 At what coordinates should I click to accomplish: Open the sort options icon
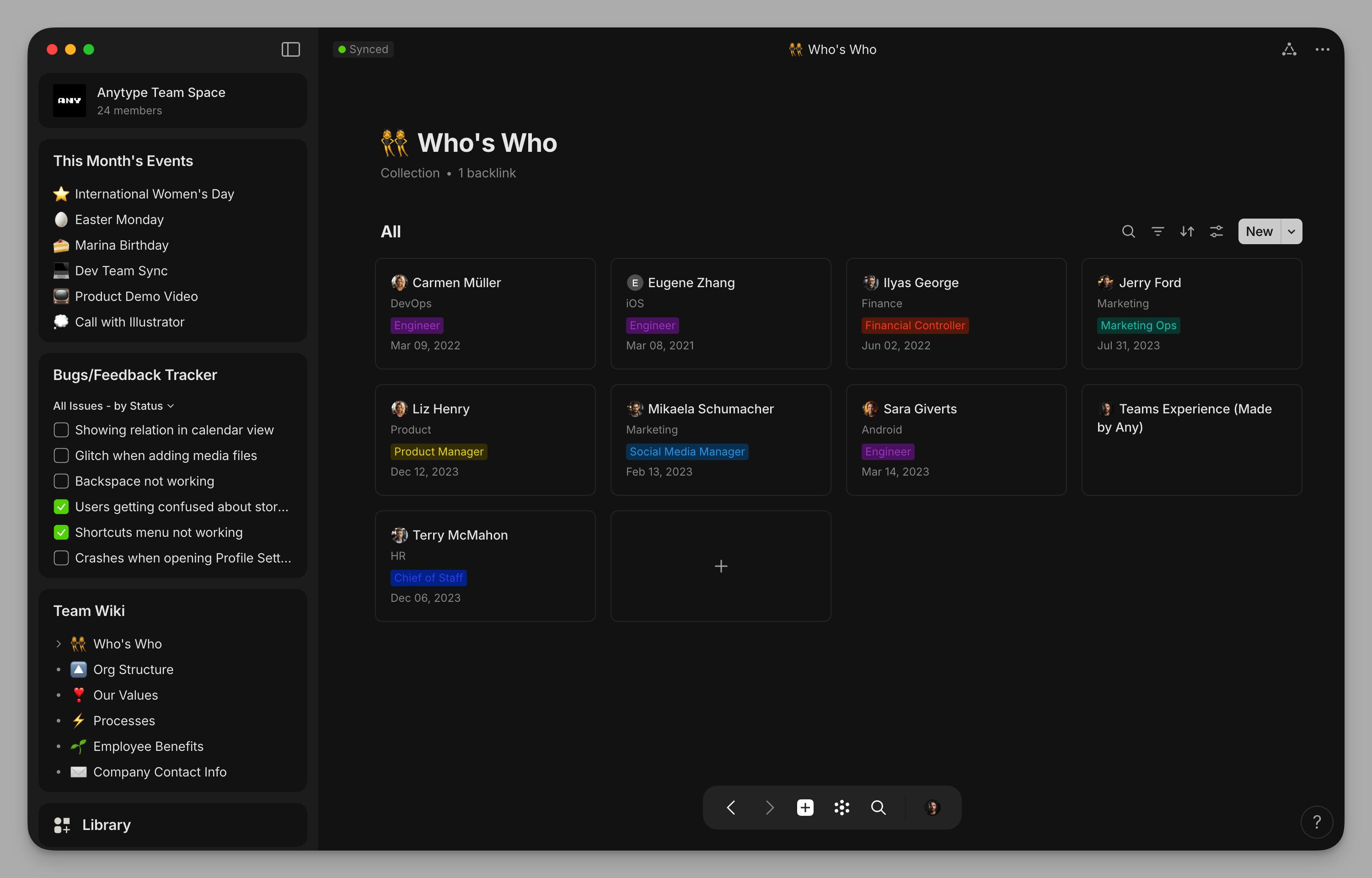pos(1188,231)
